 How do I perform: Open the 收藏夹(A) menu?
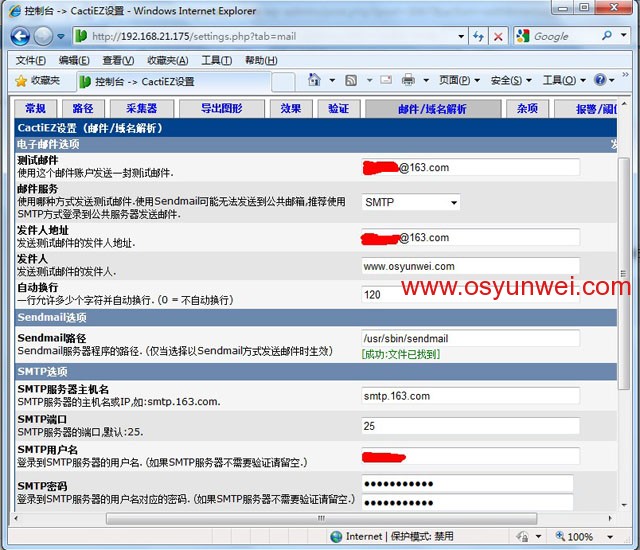point(167,60)
